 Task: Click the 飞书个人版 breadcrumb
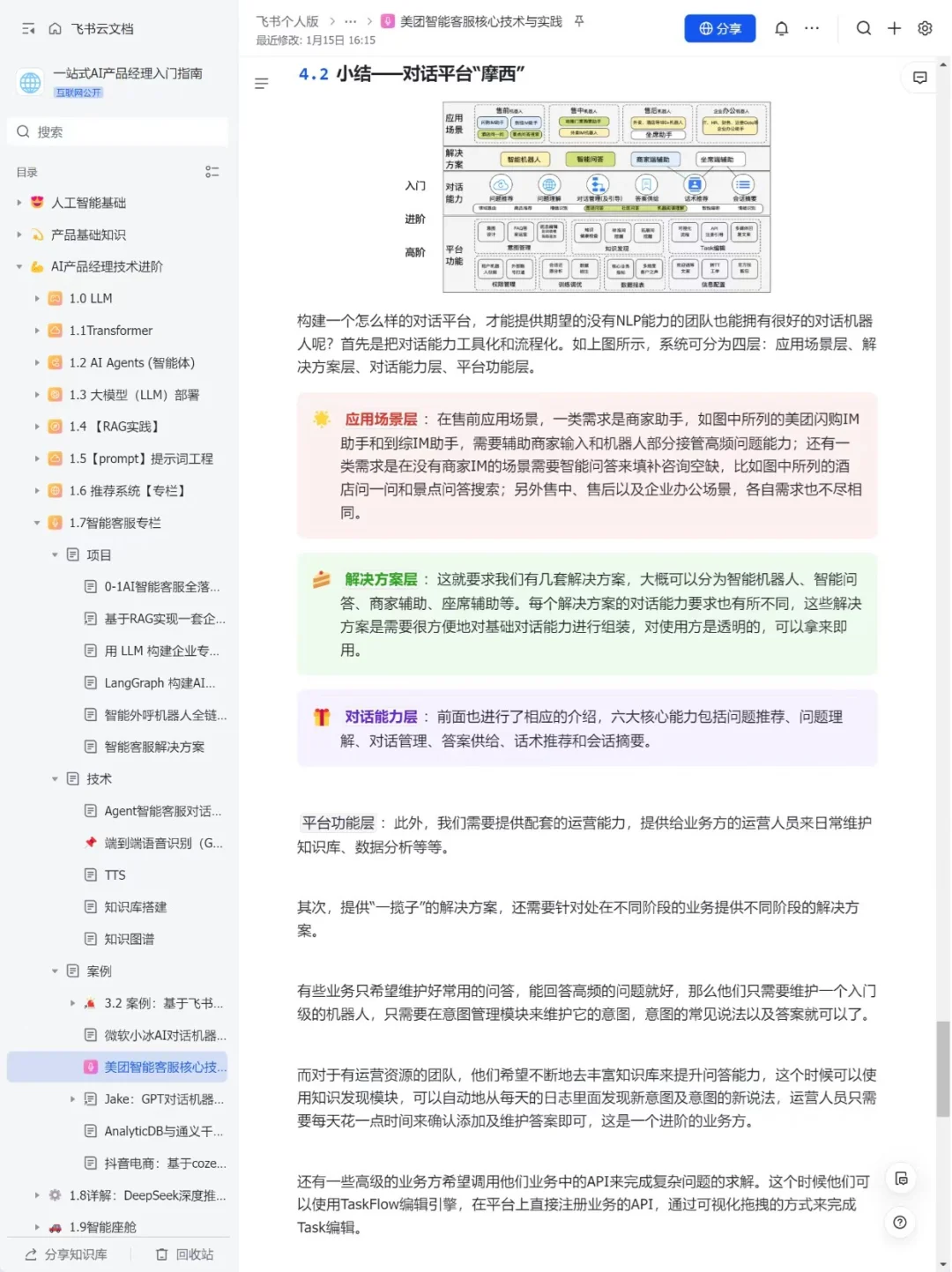click(287, 21)
